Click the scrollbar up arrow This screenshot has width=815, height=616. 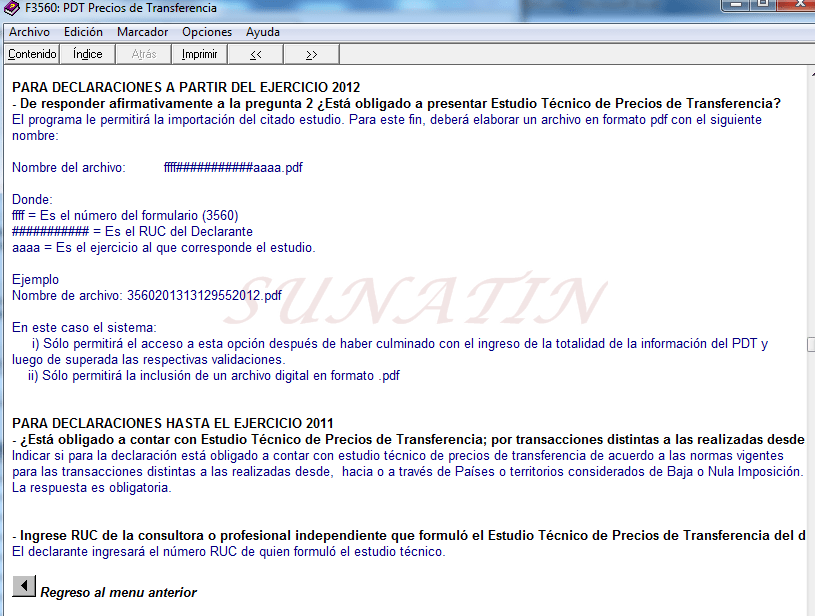[x=810, y=74]
